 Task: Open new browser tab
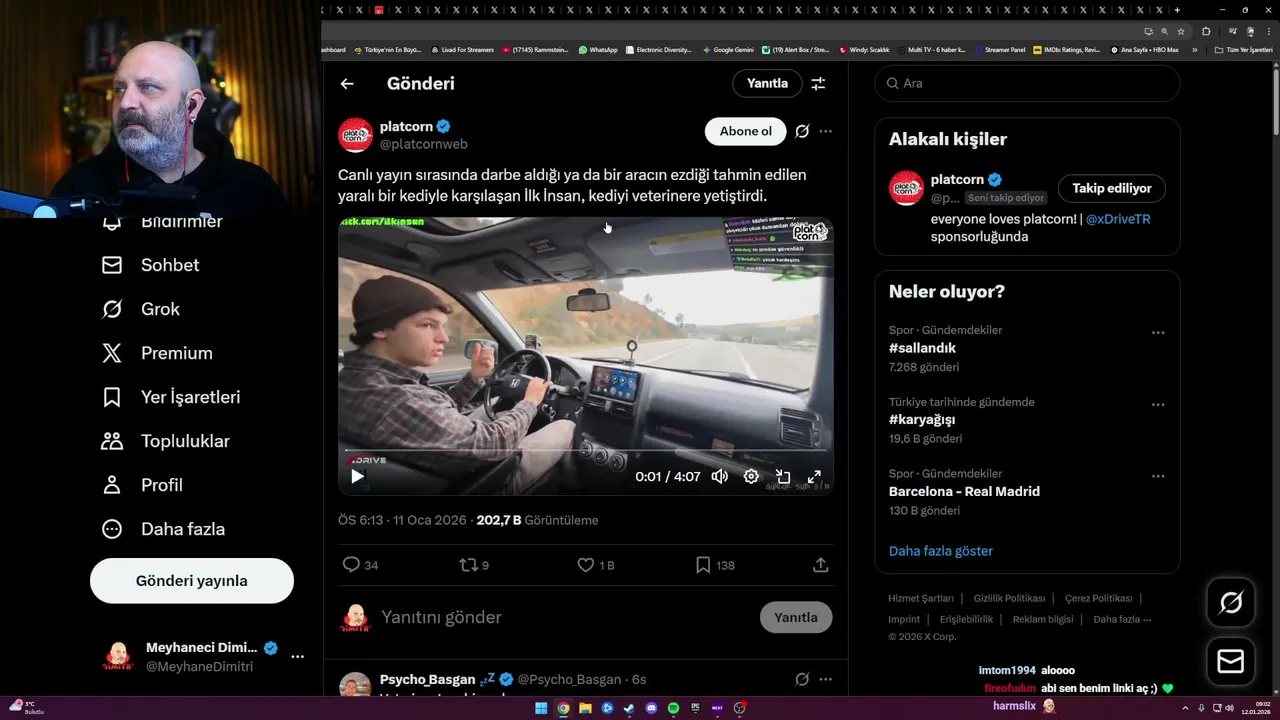pos(1177,10)
